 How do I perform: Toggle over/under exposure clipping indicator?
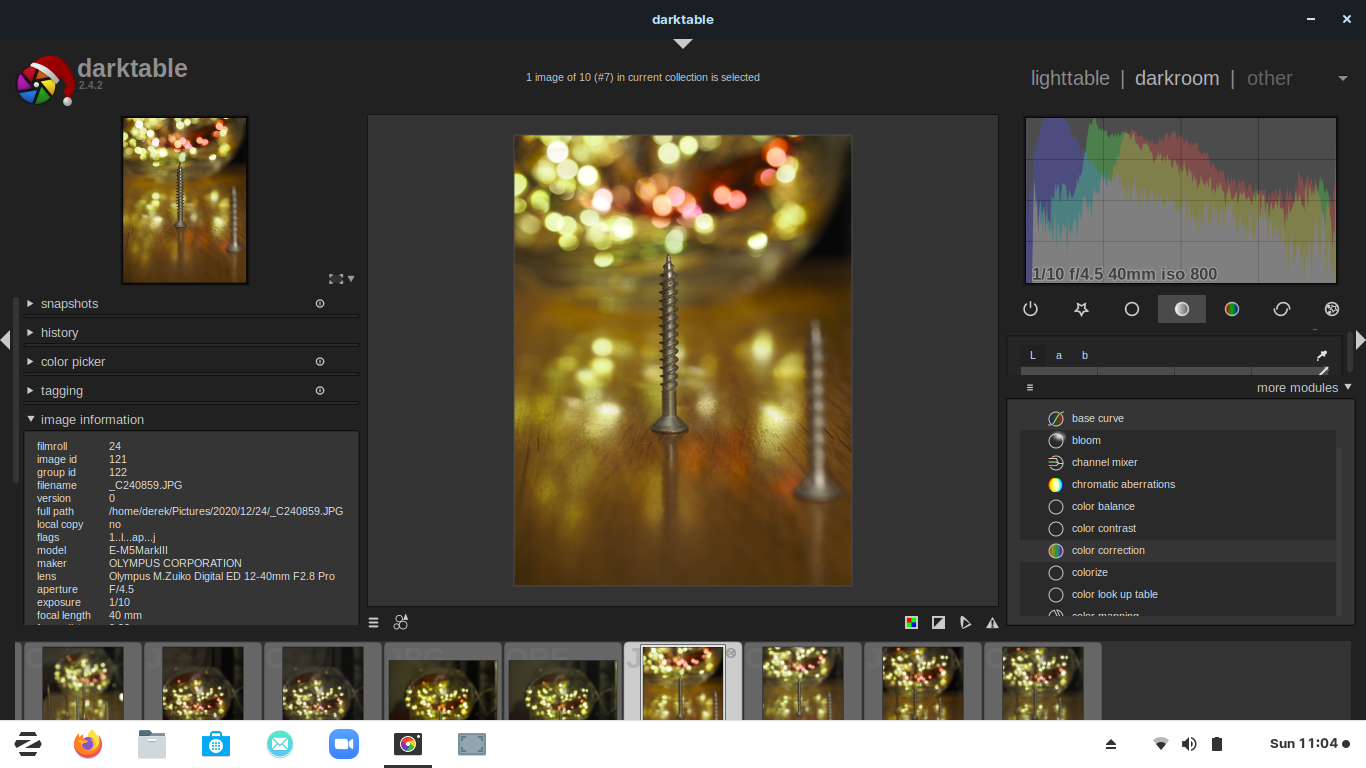(938, 622)
